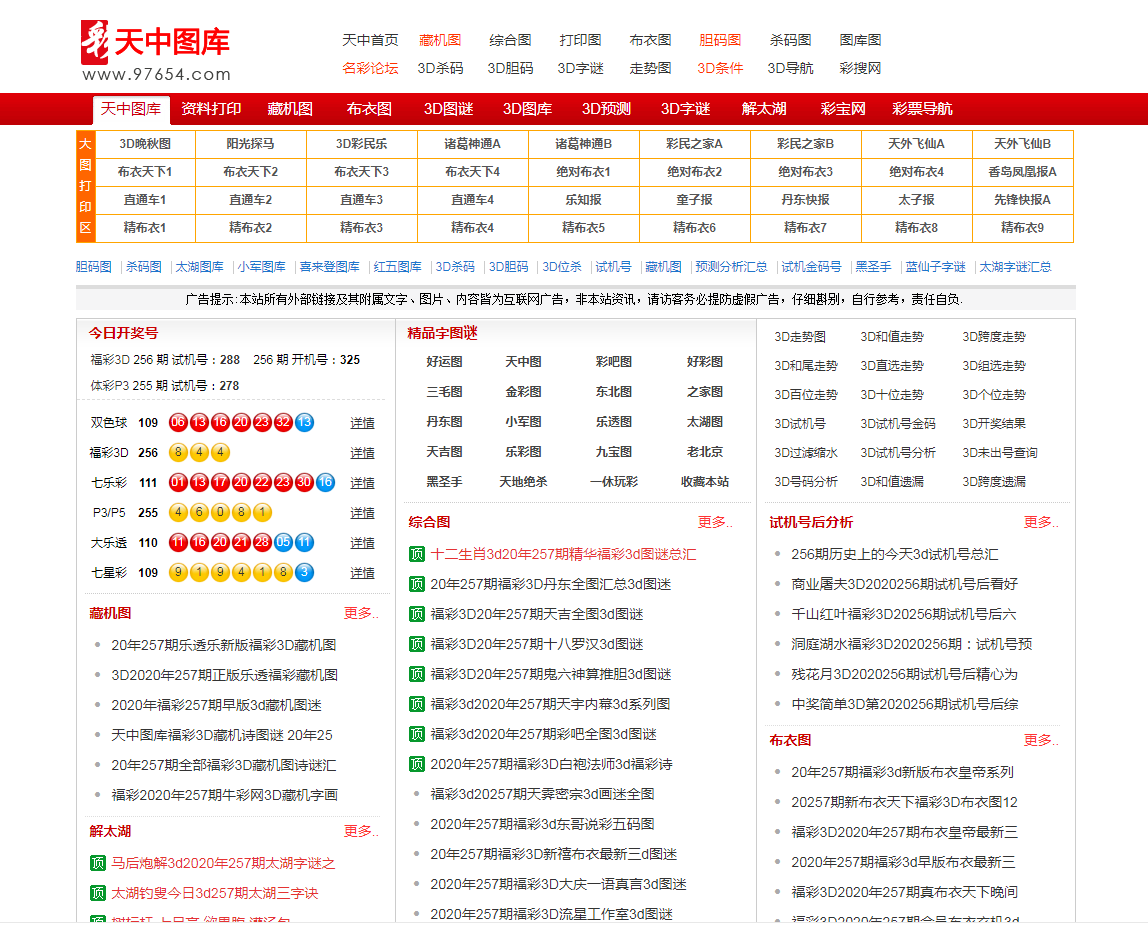Image resolution: width=1148 pixels, height=925 pixels.
Task: Select 资料打印 tab in red navigation bar
Action: (x=211, y=109)
